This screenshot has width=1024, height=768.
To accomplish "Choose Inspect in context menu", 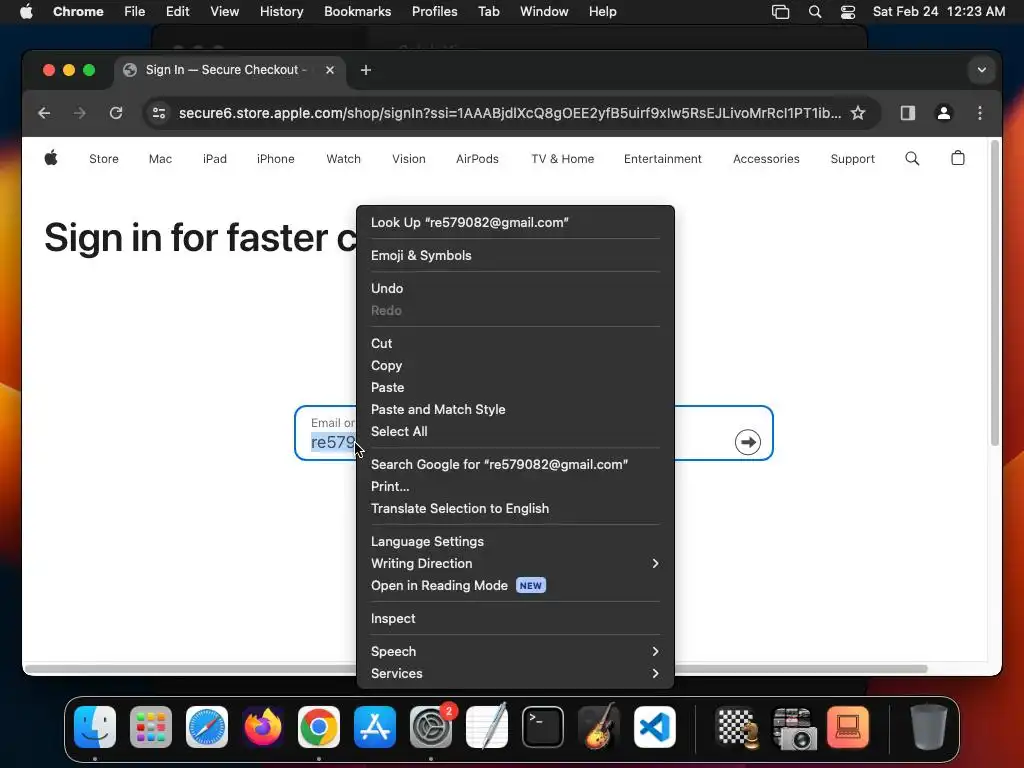I will [515, 618].
